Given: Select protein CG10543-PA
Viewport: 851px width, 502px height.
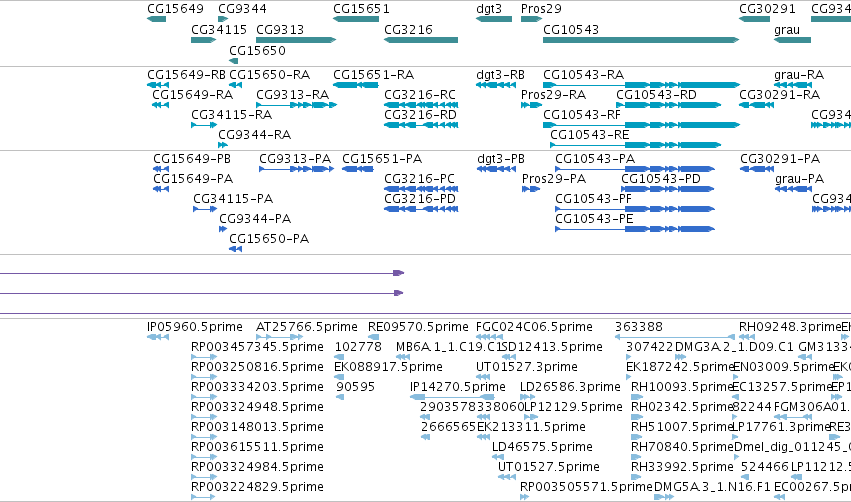Looking at the screenshot, I should [595, 159].
